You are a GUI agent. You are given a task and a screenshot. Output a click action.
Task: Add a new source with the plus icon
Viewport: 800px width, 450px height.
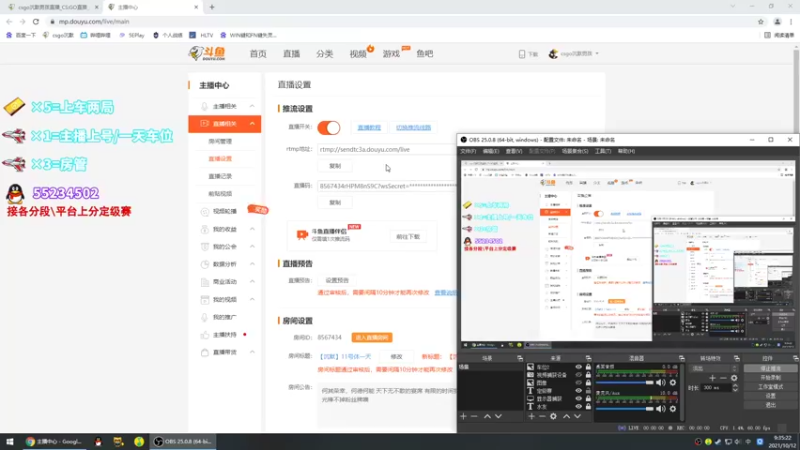531,416
